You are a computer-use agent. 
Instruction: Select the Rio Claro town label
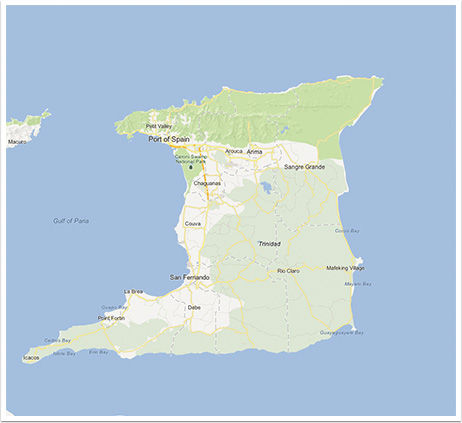pyautogui.click(x=288, y=271)
